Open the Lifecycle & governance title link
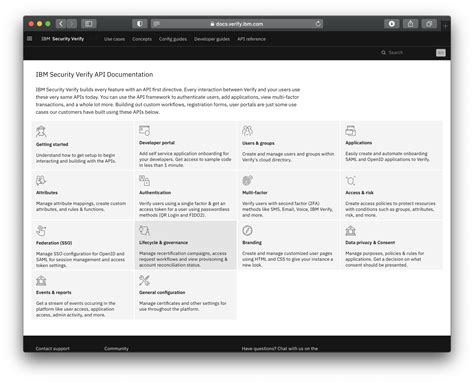The height and width of the screenshot is (383, 474). coord(163,242)
